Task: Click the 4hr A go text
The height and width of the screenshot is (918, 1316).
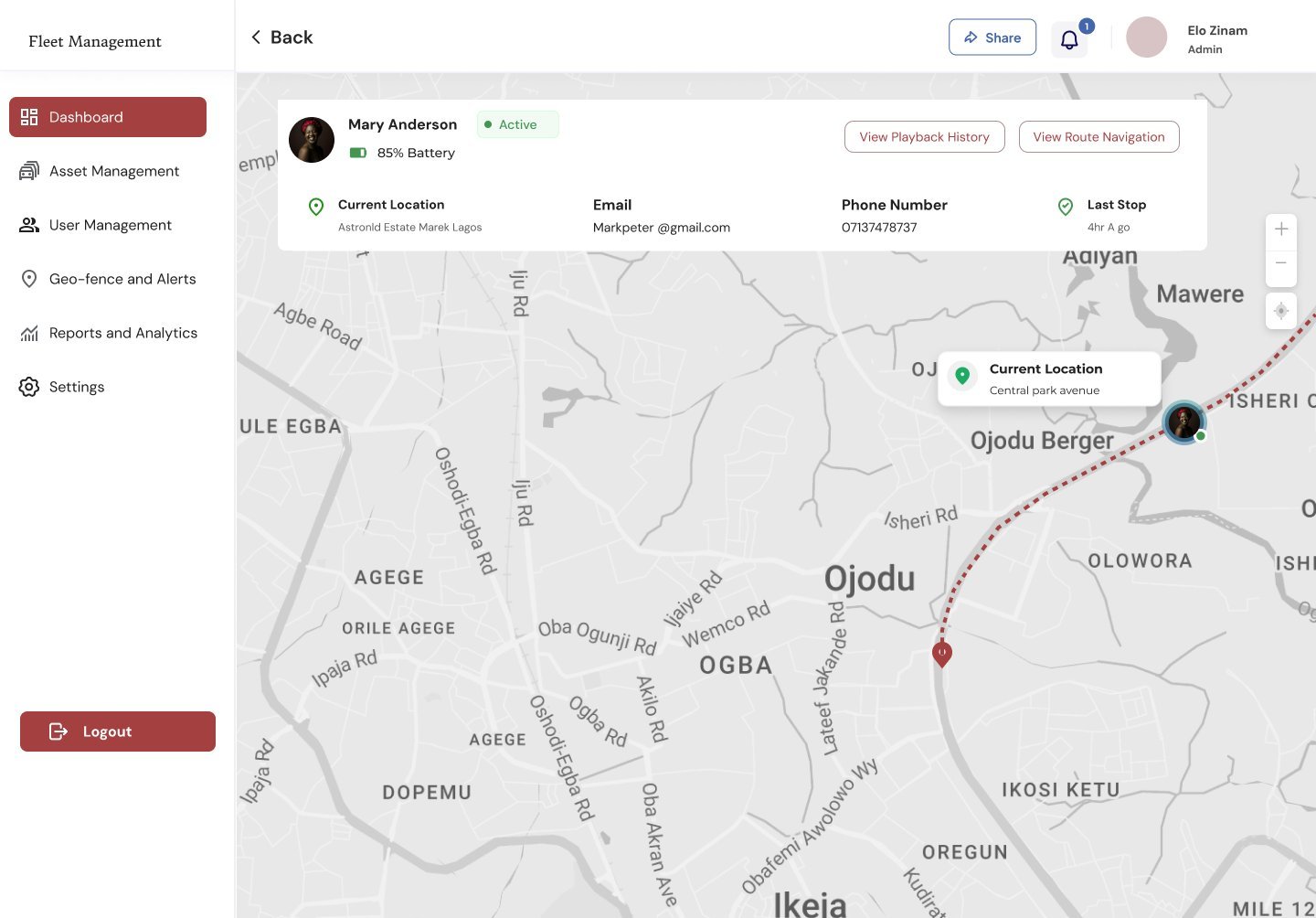Action: coord(1109,228)
